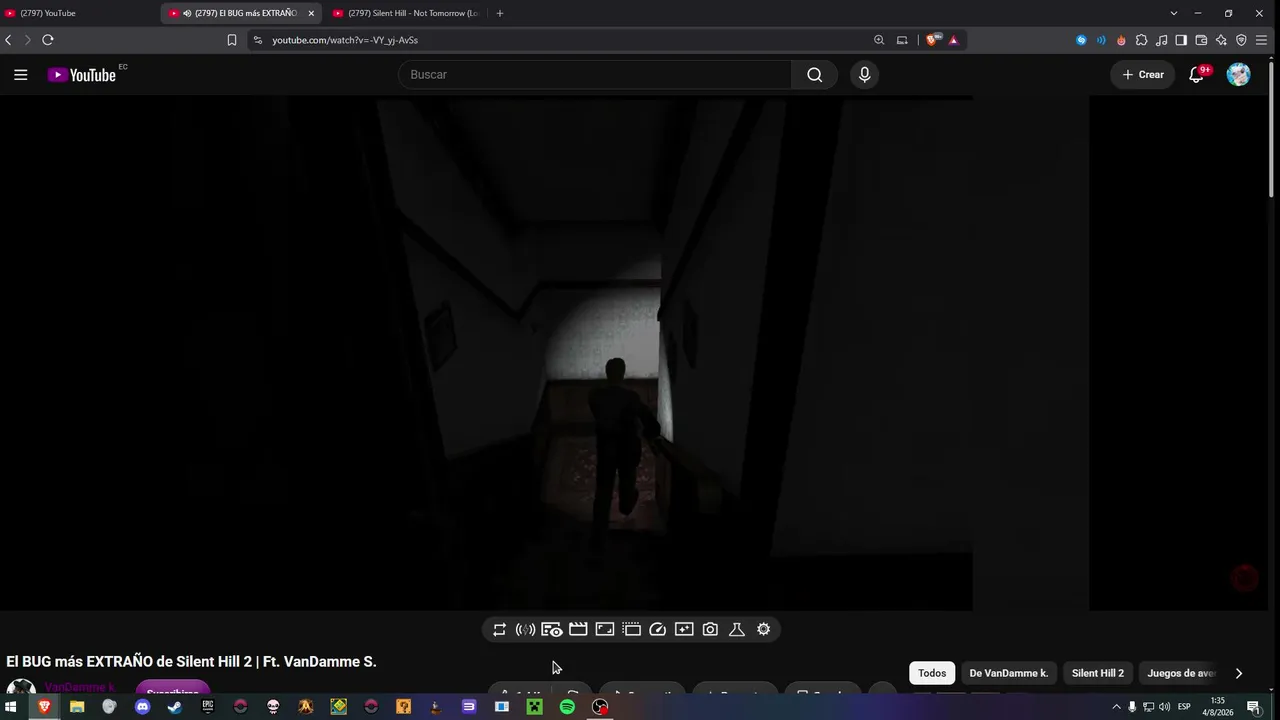
Task: Open Minecraft from the taskbar
Action: (x=535, y=707)
